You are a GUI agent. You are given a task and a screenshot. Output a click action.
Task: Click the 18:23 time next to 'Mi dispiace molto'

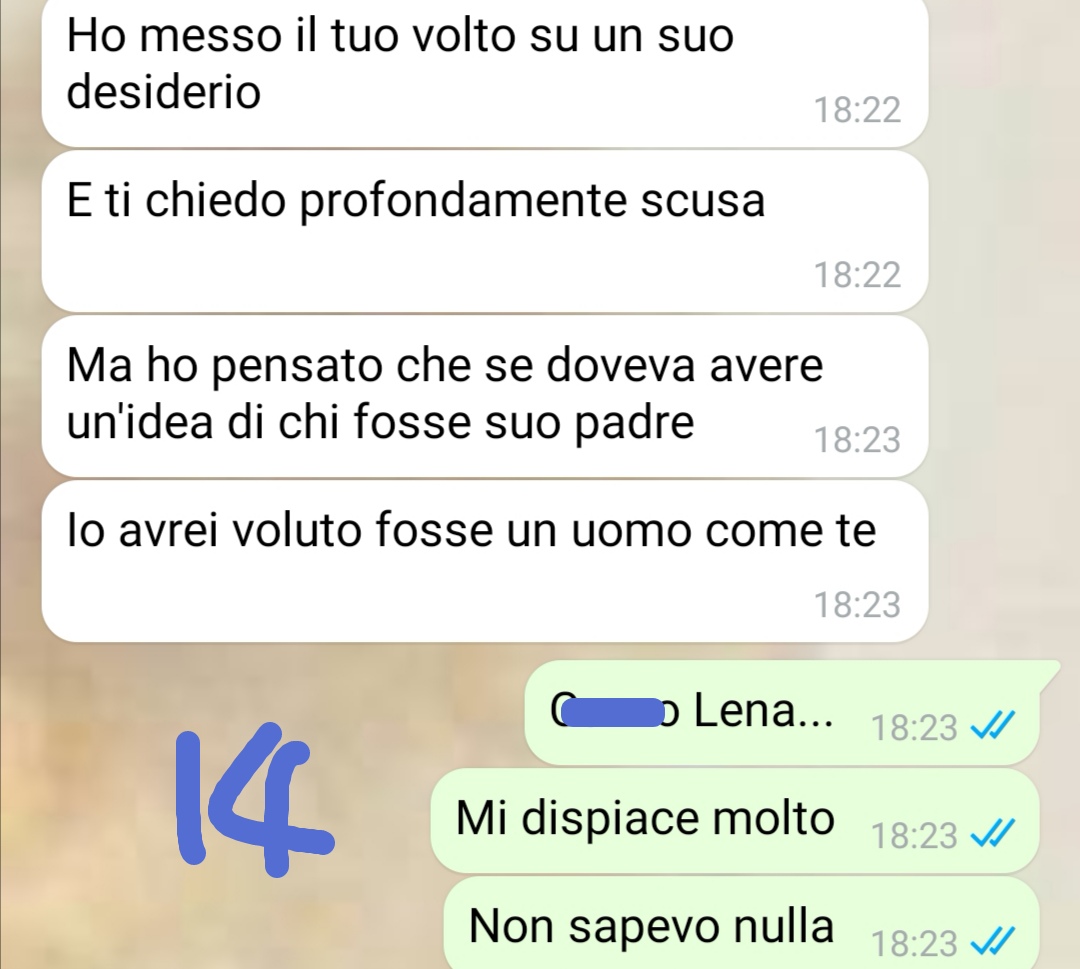(x=914, y=835)
